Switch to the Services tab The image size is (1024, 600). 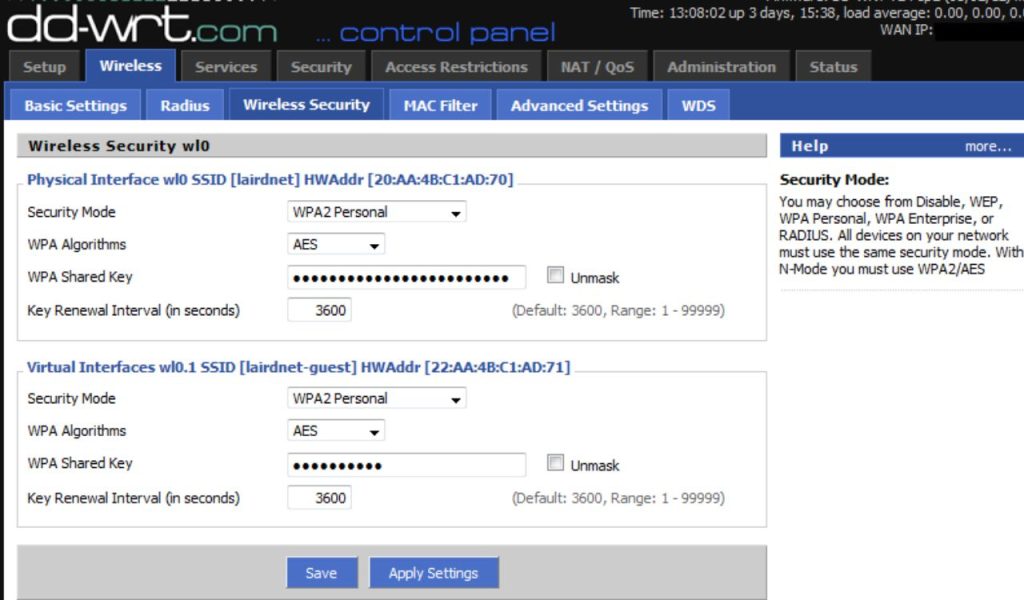point(225,66)
